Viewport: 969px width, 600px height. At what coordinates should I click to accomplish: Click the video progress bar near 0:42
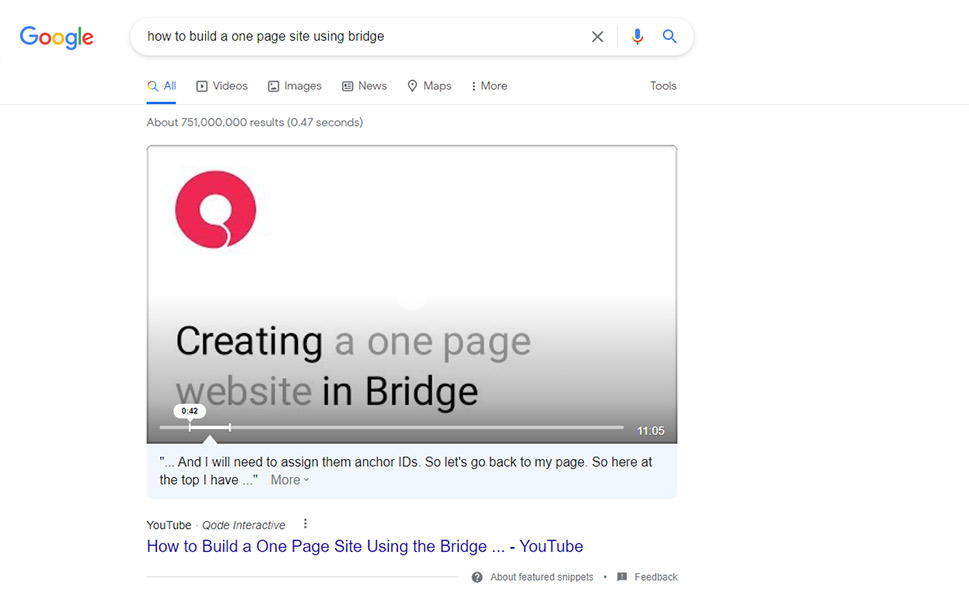click(x=190, y=427)
